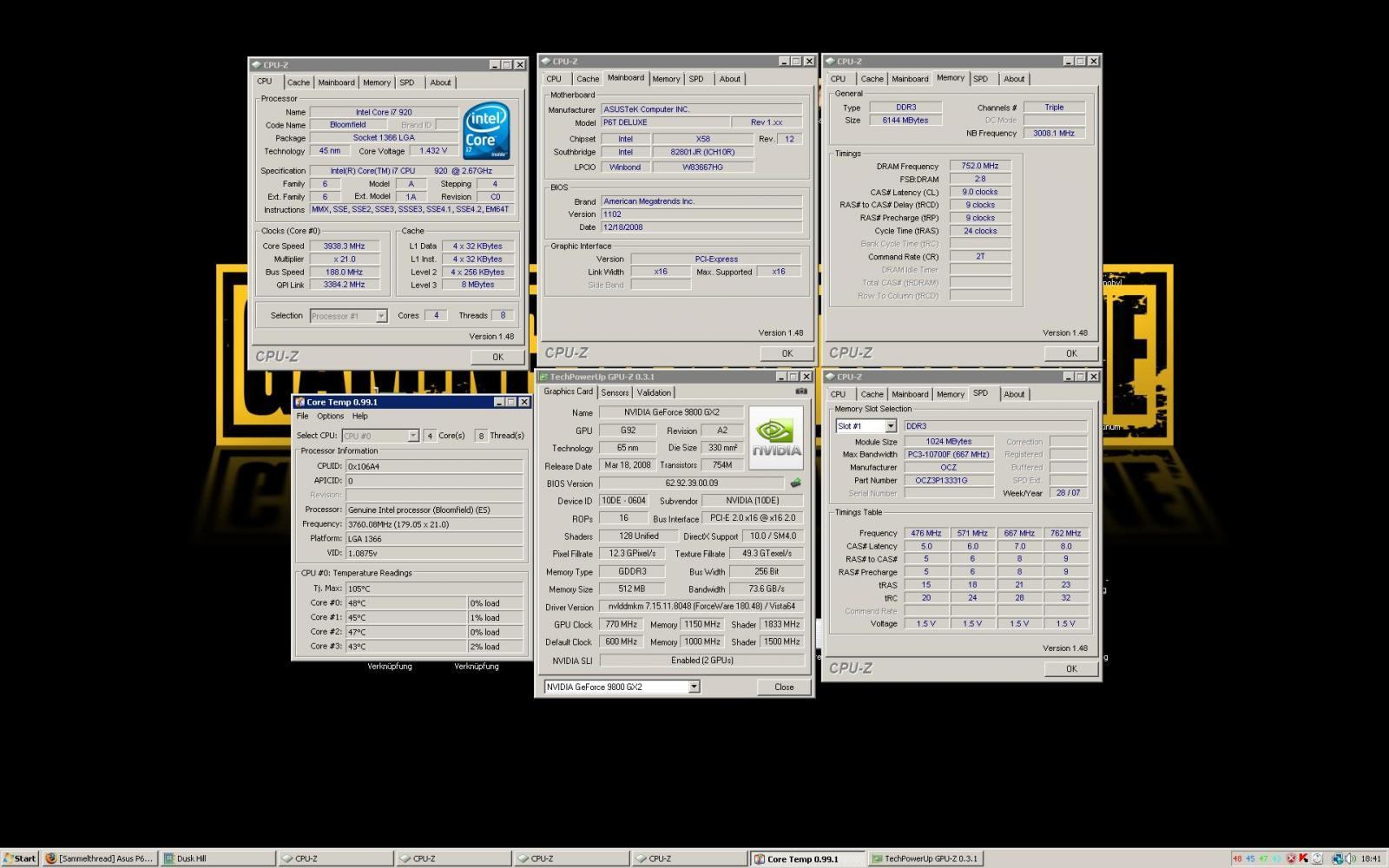Click the Core #3 2% load value
Screen dimensions: 1389x868
pyautogui.click(x=497, y=647)
